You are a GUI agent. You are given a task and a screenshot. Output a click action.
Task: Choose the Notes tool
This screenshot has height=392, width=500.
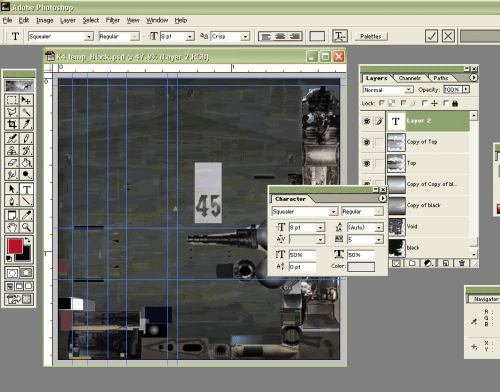coord(12,215)
